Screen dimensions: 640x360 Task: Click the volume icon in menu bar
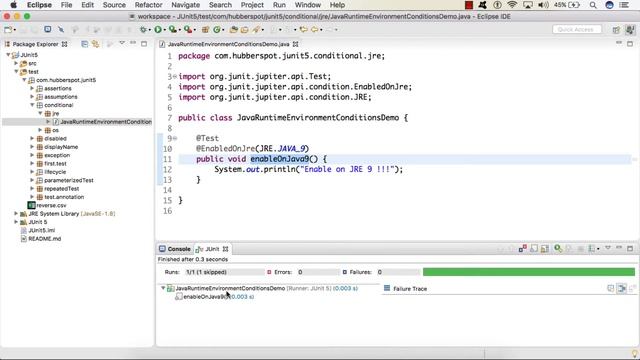[543, 5]
